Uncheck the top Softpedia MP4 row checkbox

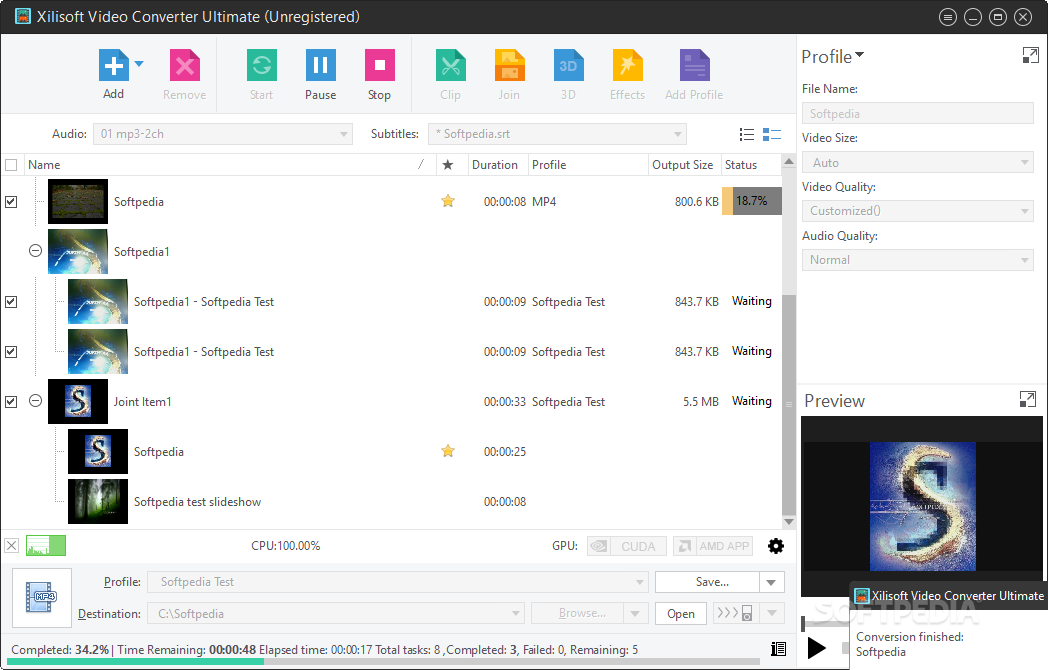[11, 201]
